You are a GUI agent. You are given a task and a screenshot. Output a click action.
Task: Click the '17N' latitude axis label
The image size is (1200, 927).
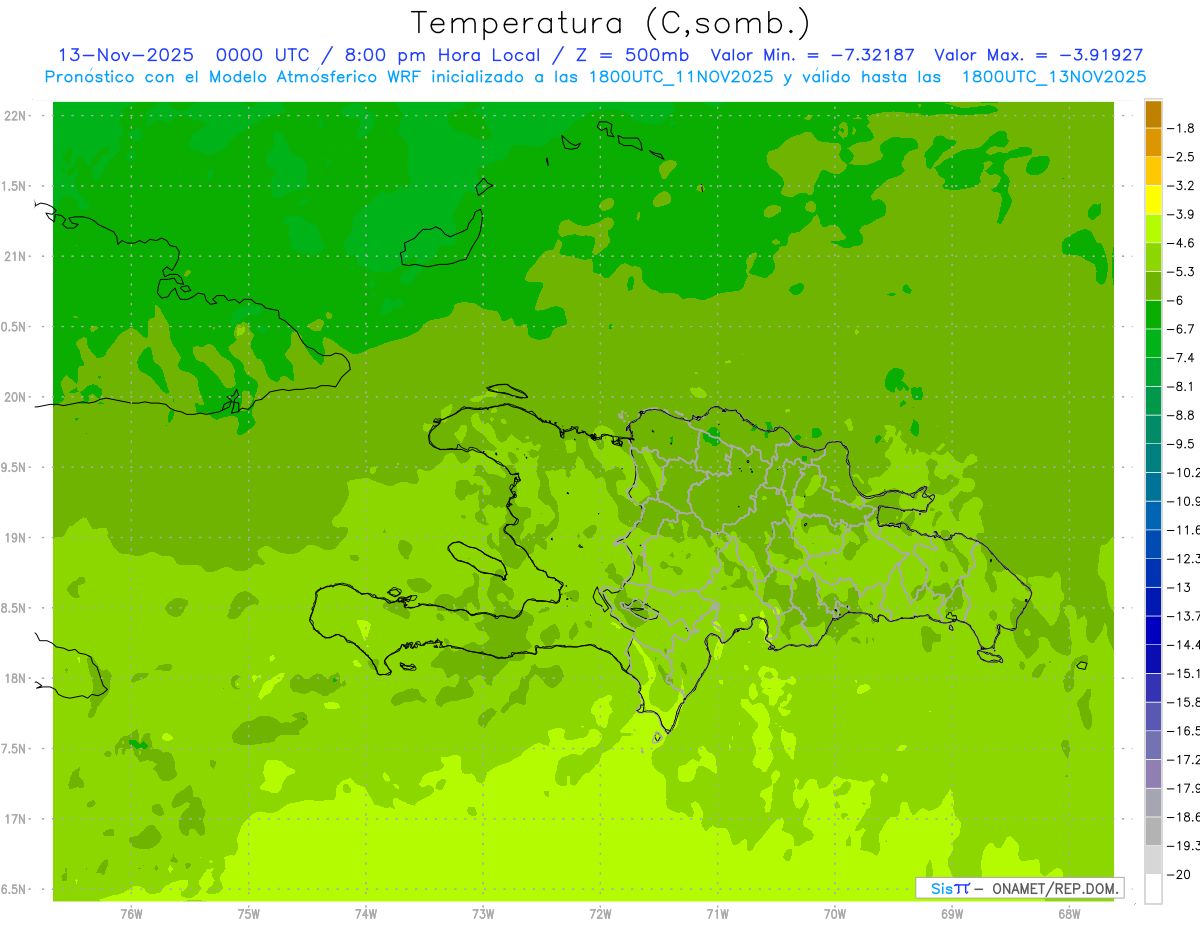tap(14, 819)
